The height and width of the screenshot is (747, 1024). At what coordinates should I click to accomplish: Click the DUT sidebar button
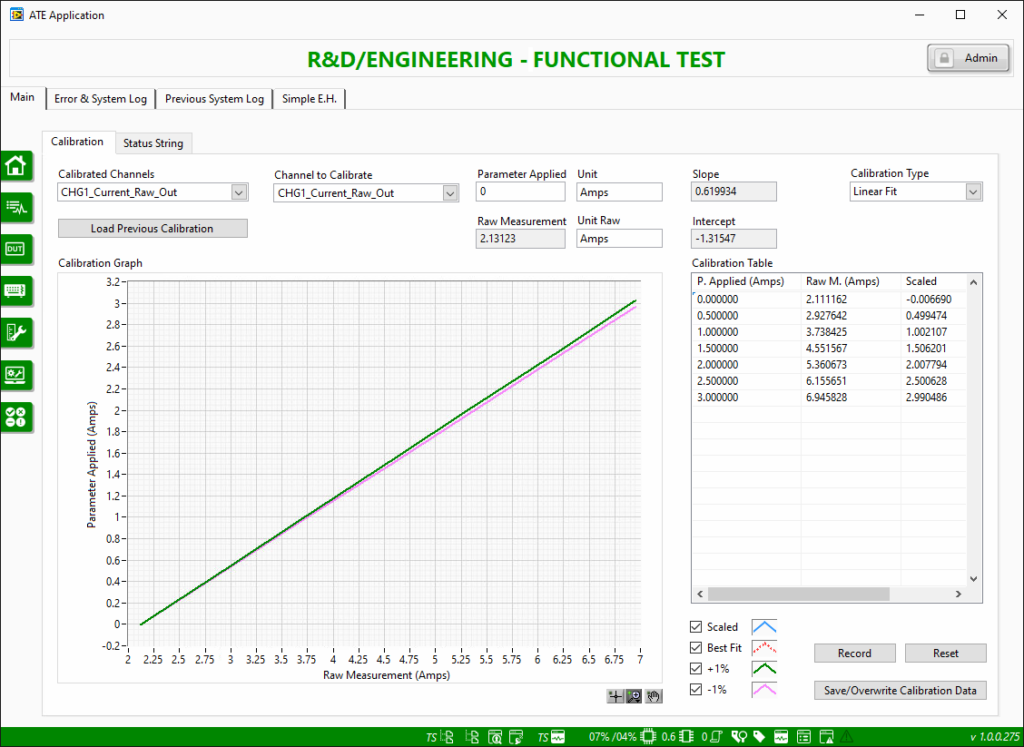pyautogui.click(x=16, y=249)
